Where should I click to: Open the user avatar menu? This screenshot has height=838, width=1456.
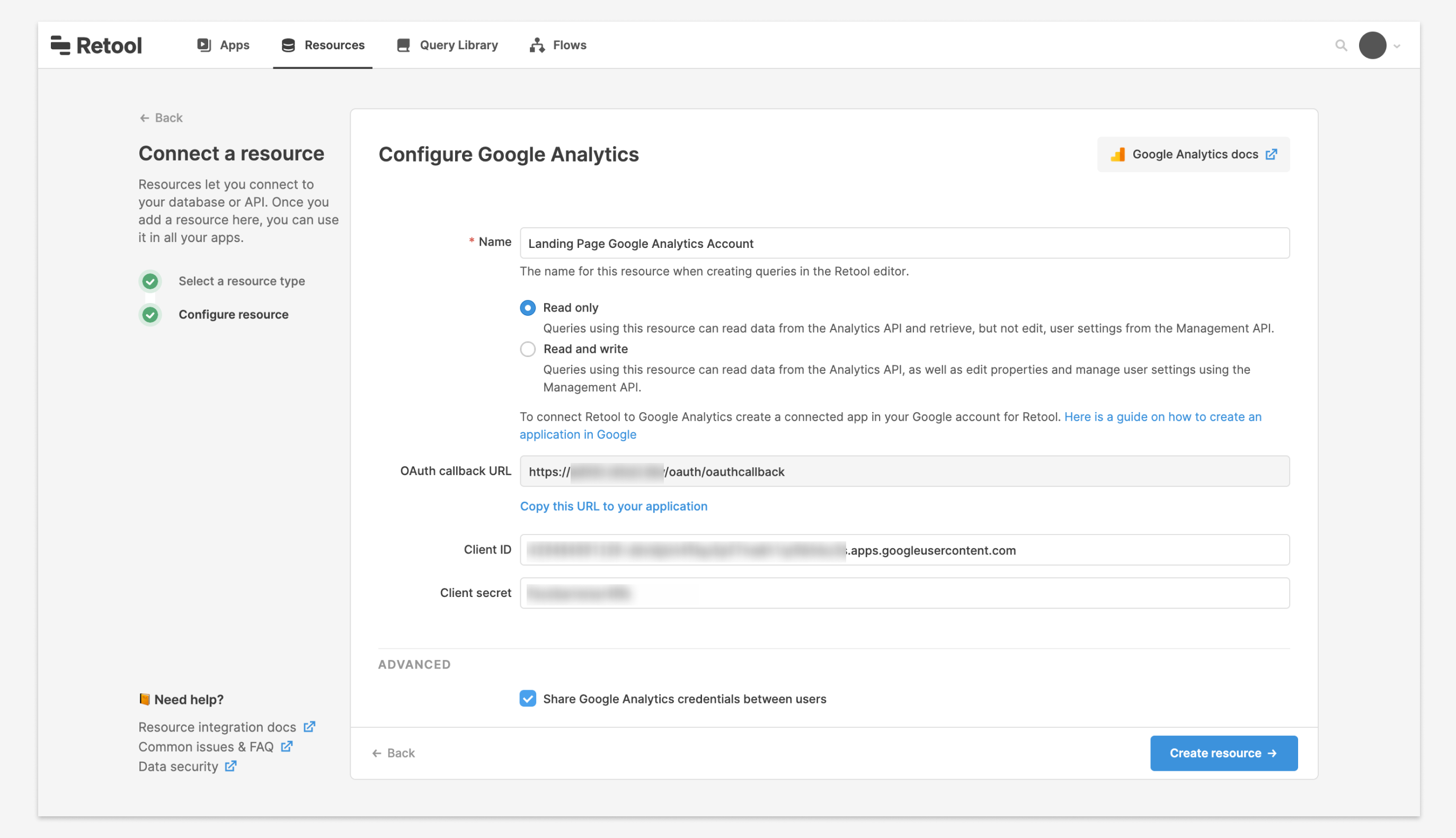click(x=1372, y=45)
